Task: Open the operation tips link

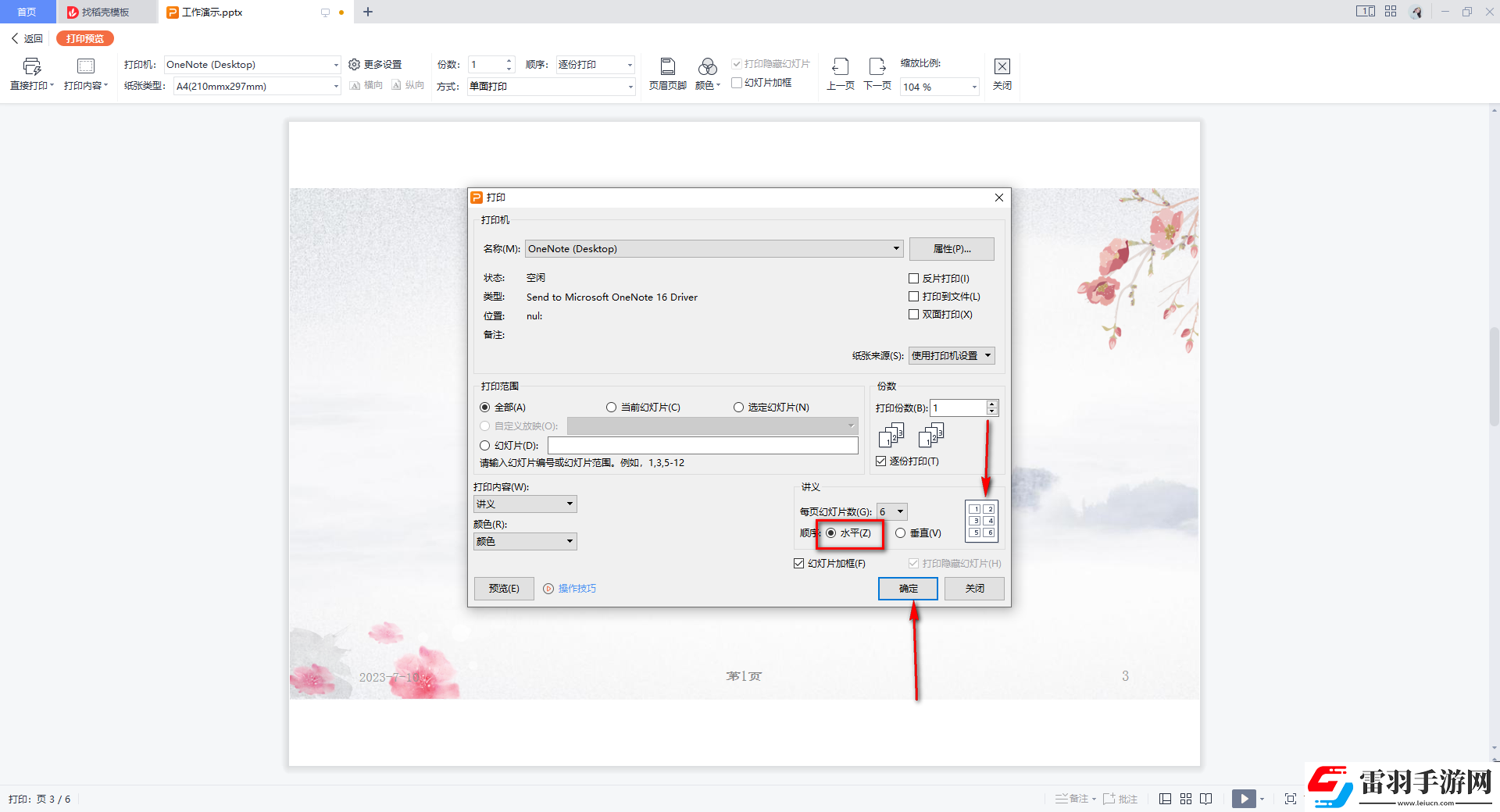Action: click(577, 589)
